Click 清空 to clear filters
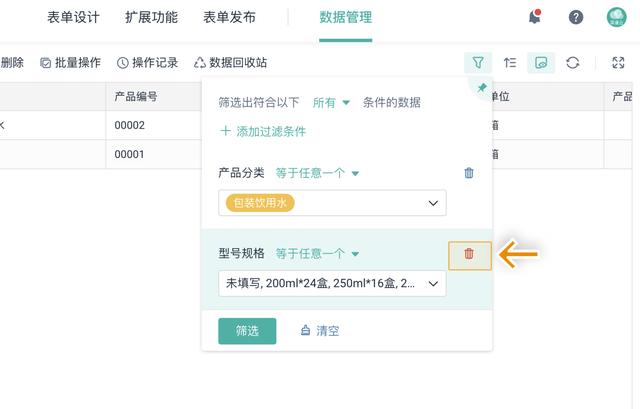The height and width of the screenshot is (409, 640). pos(320,331)
